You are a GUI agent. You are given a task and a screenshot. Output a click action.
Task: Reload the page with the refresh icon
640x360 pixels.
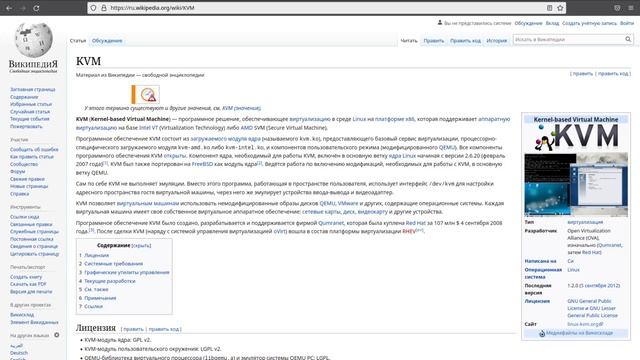[x=36, y=8]
